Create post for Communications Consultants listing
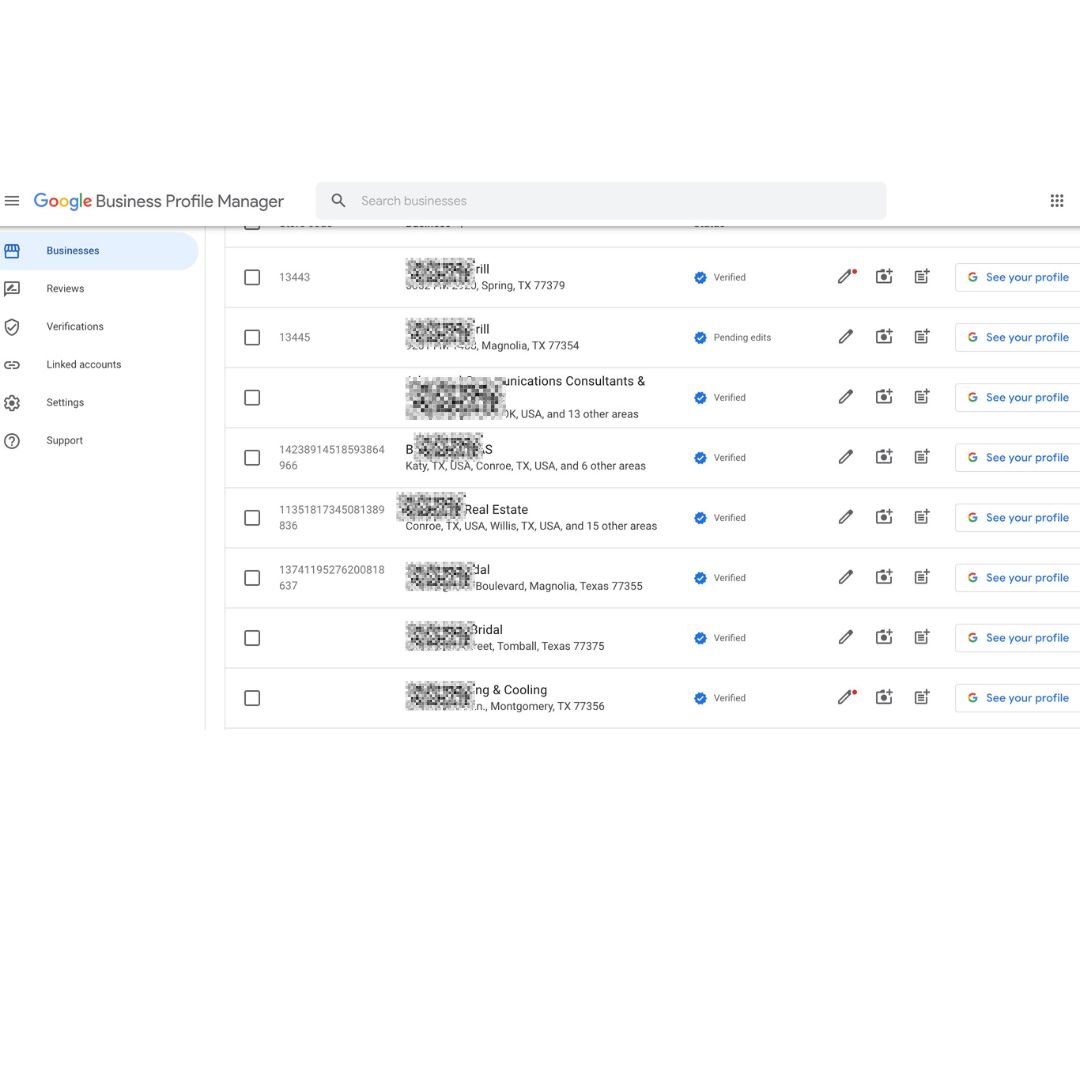The height and width of the screenshot is (1080, 1080). [922, 397]
